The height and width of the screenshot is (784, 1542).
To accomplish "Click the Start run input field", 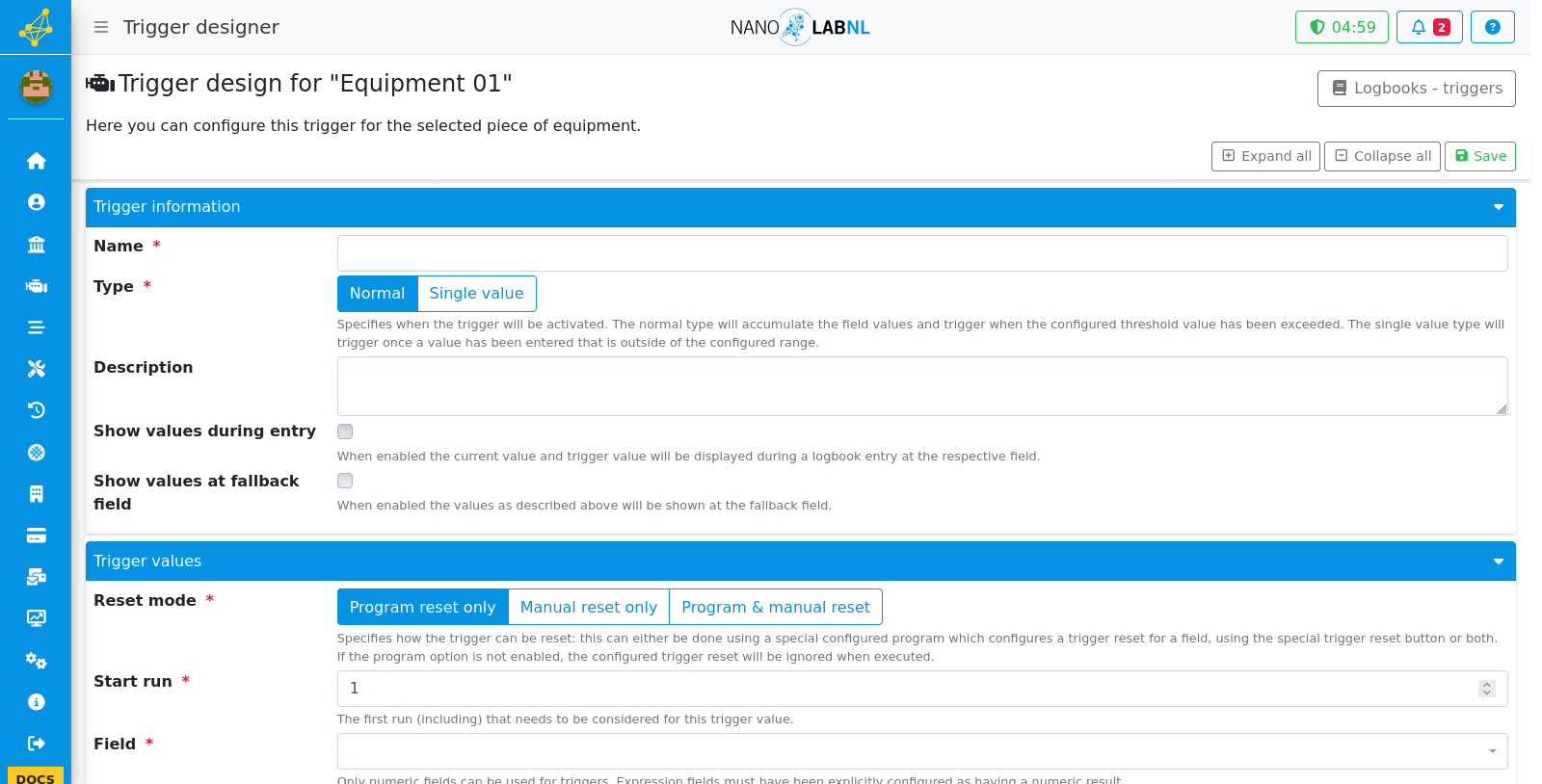I will coord(922,689).
